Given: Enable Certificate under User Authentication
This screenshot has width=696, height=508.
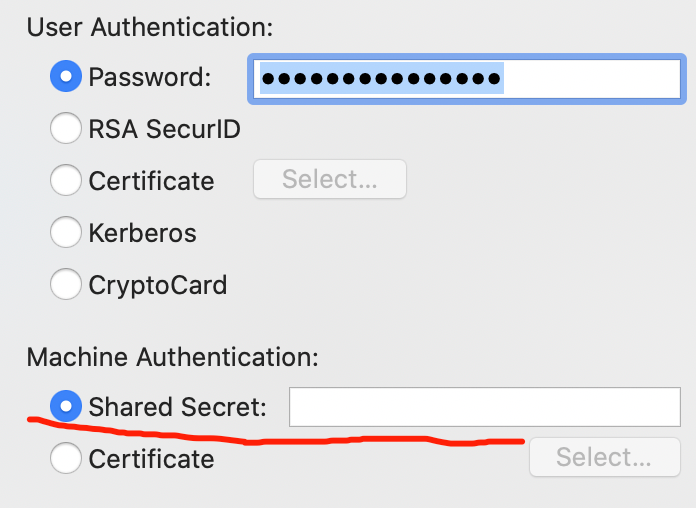Looking at the screenshot, I should coord(66,181).
